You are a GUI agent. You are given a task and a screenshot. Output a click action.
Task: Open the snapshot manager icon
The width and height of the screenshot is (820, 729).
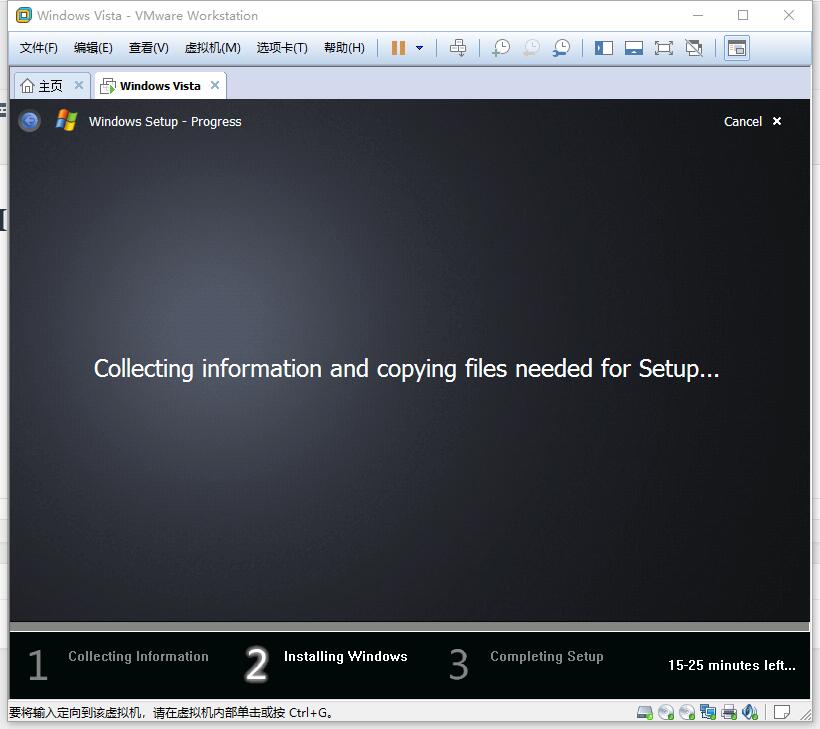(x=562, y=48)
